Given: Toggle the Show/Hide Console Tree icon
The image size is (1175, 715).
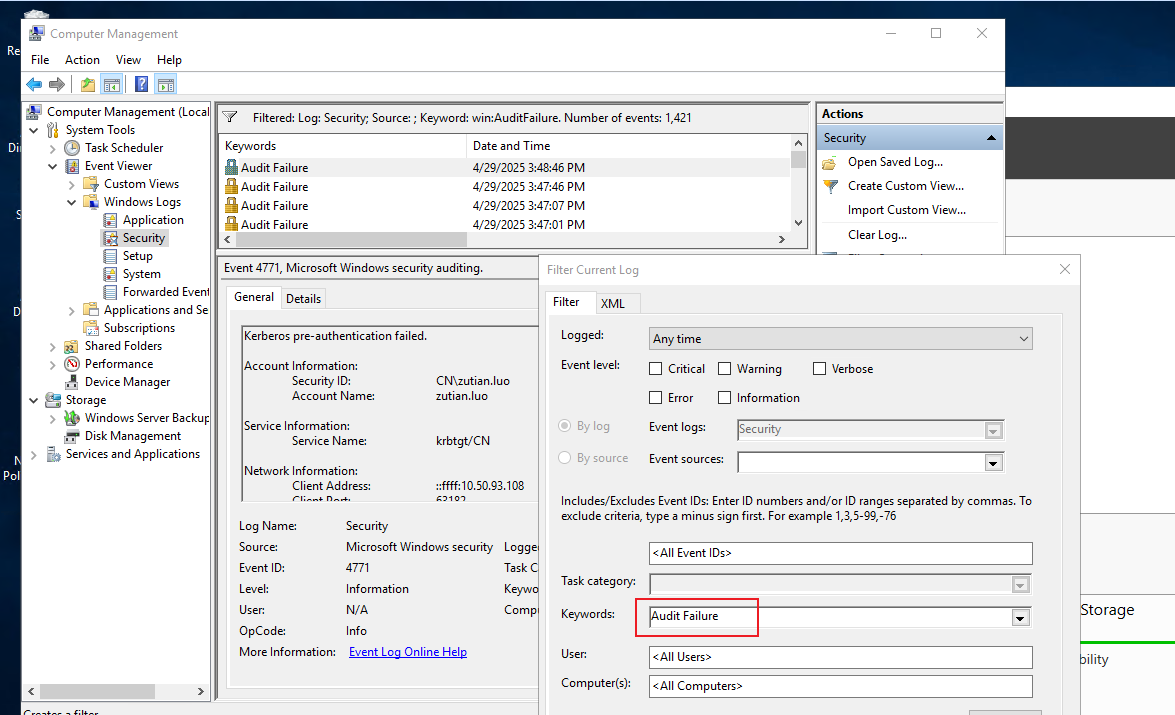Looking at the screenshot, I should pyautogui.click(x=112, y=85).
